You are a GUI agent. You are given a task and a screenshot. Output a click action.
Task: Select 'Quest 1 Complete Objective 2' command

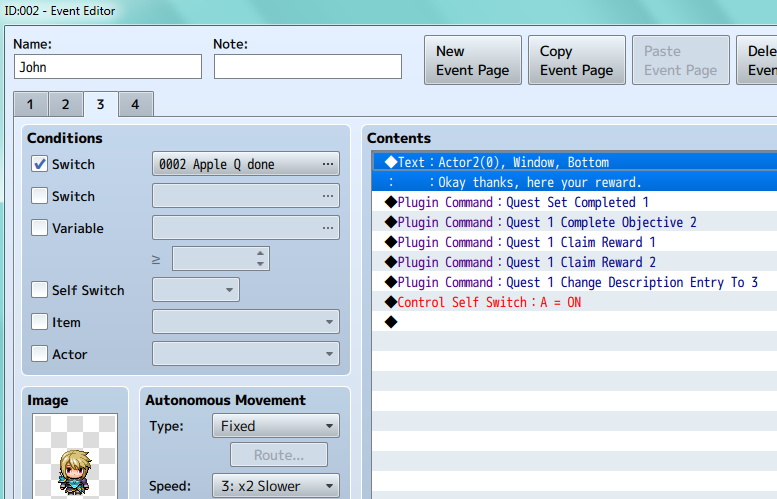(x=575, y=222)
